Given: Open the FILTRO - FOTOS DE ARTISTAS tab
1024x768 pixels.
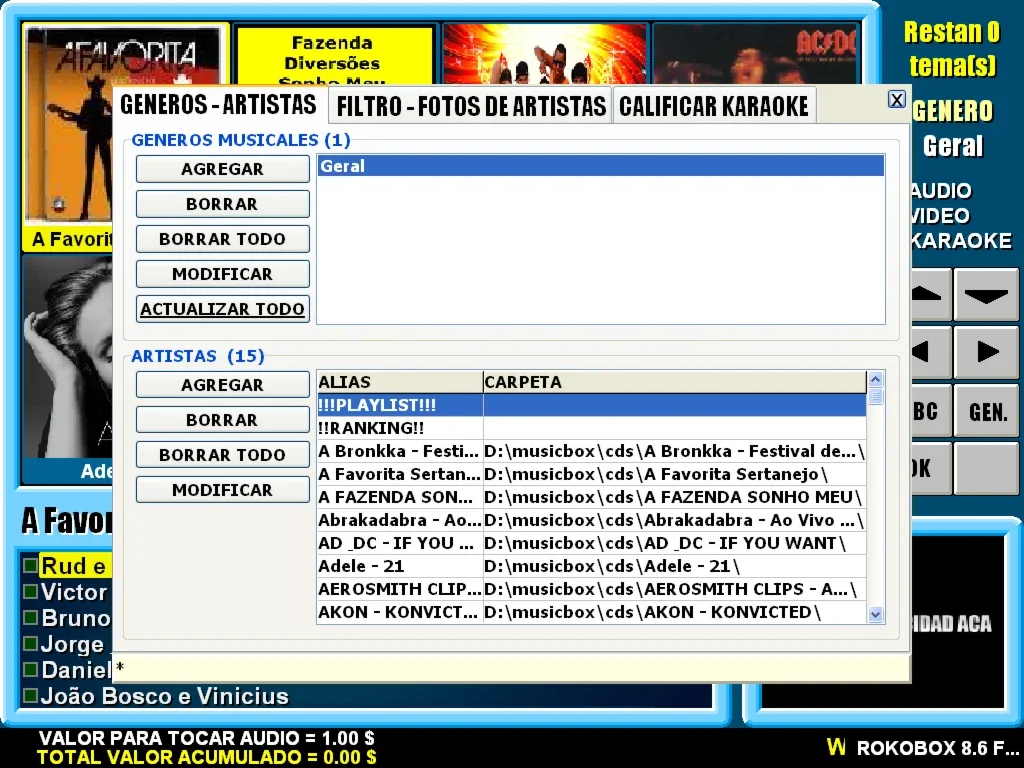Looking at the screenshot, I should coord(470,106).
